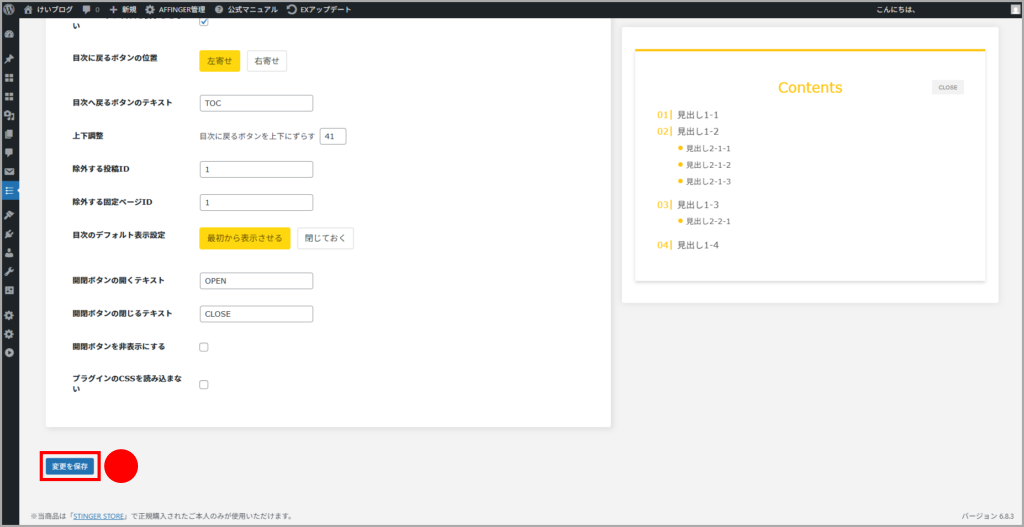Click the 変更を保存 button
This screenshot has height=527, width=1024.
point(70,466)
